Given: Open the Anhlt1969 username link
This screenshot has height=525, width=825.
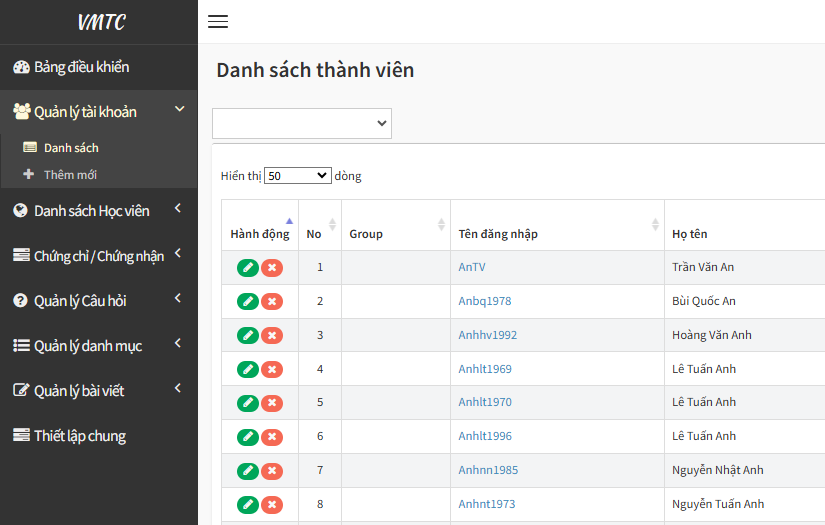Looking at the screenshot, I should [485, 369].
